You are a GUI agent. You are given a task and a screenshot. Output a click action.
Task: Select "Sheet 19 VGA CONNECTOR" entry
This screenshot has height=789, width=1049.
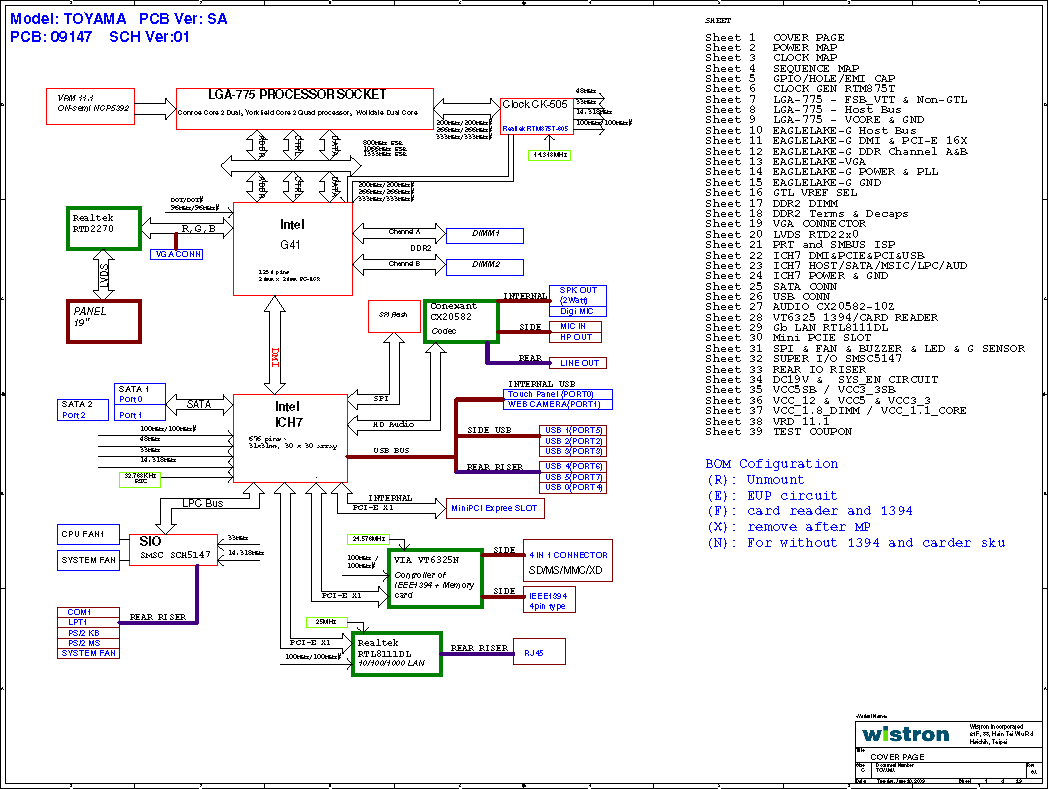pos(785,224)
